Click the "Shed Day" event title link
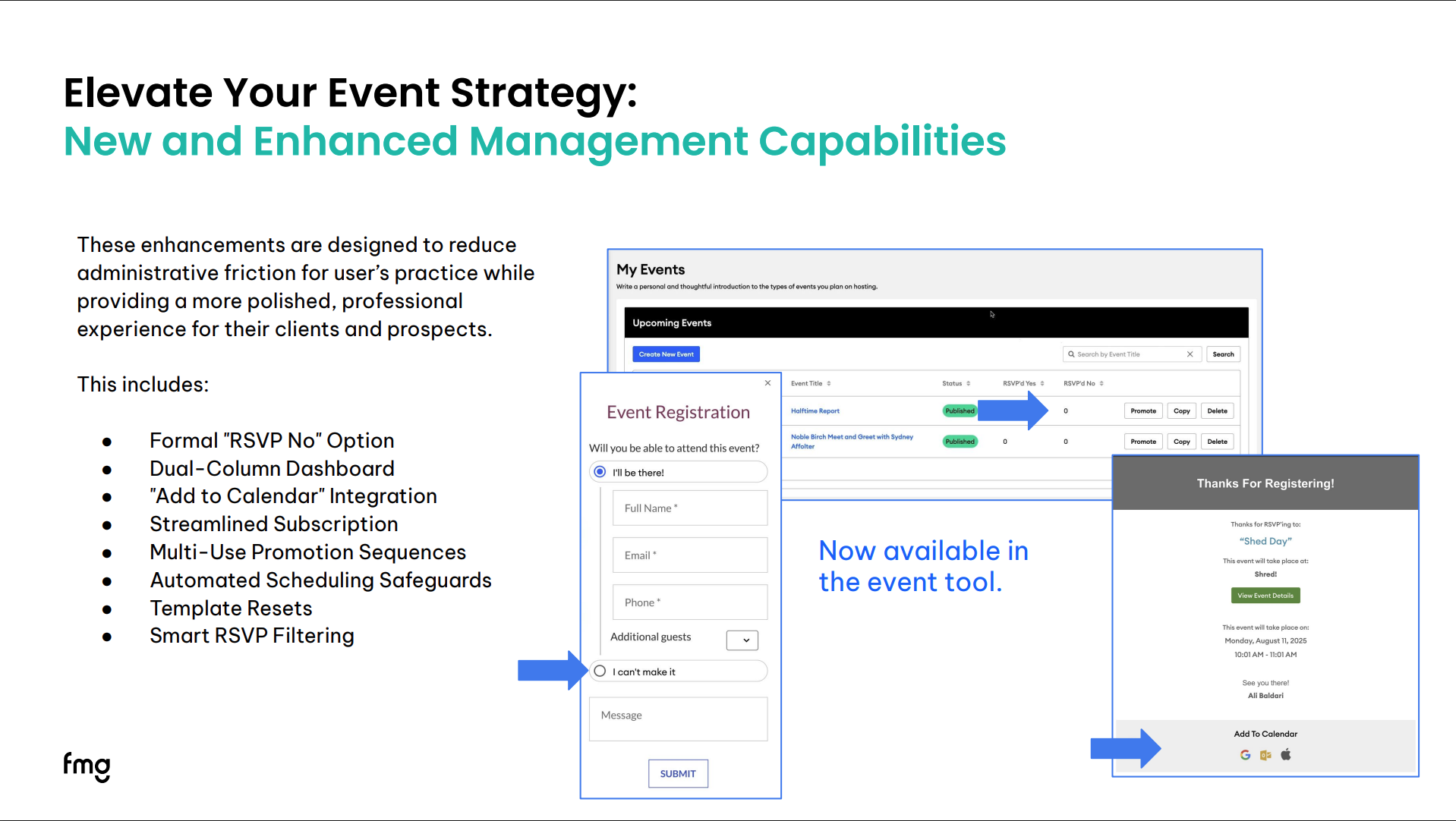Image resolution: width=1456 pixels, height=821 pixels. point(1265,541)
